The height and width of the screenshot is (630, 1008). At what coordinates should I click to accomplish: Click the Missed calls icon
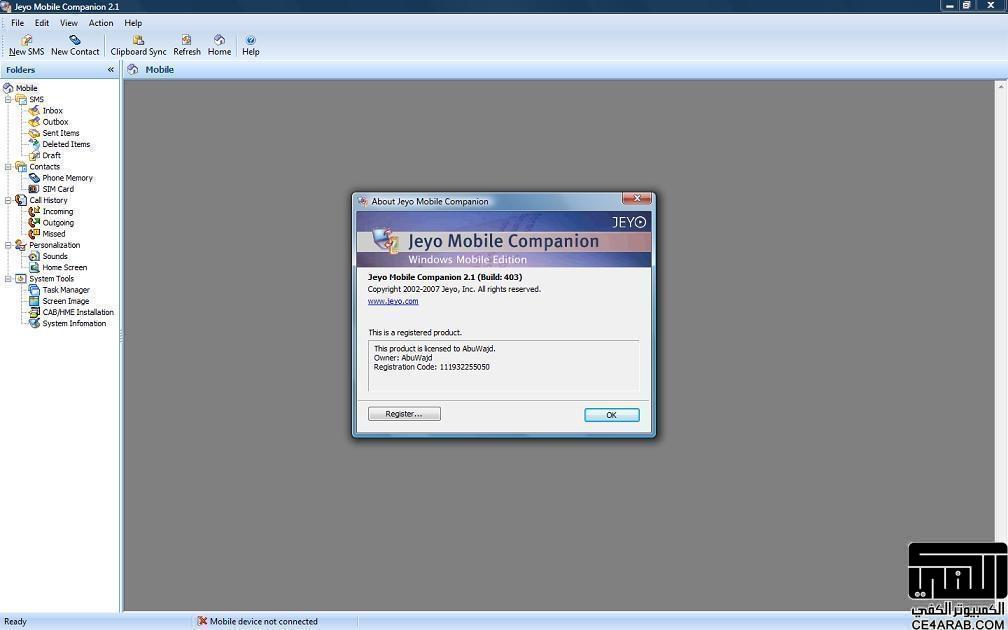tap(34, 234)
